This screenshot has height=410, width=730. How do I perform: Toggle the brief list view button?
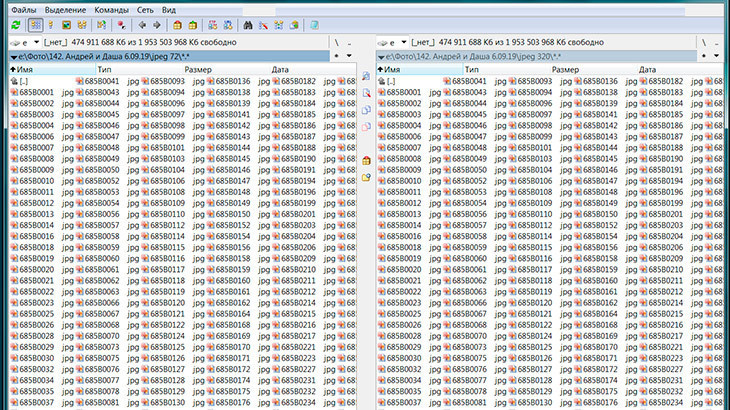[x=35, y=24]
